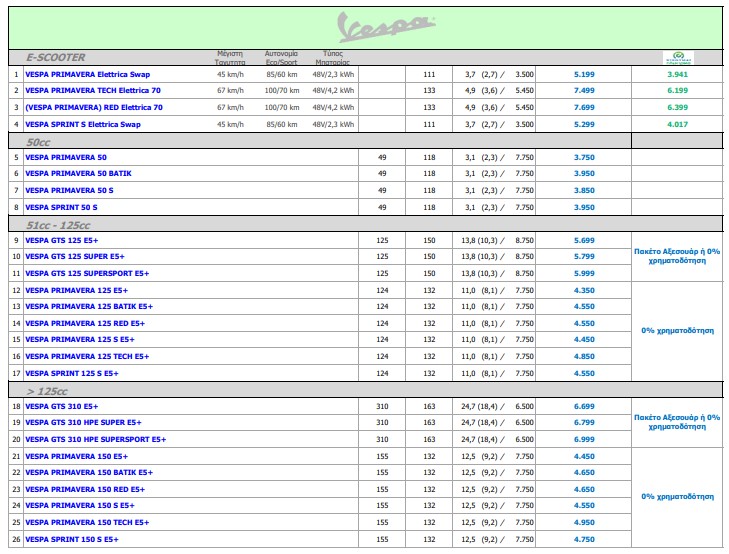Select price 5.999 for GTS 125 SUPERSPORT
Viewport: 729px width, 554px height.
tap(584, 274)
